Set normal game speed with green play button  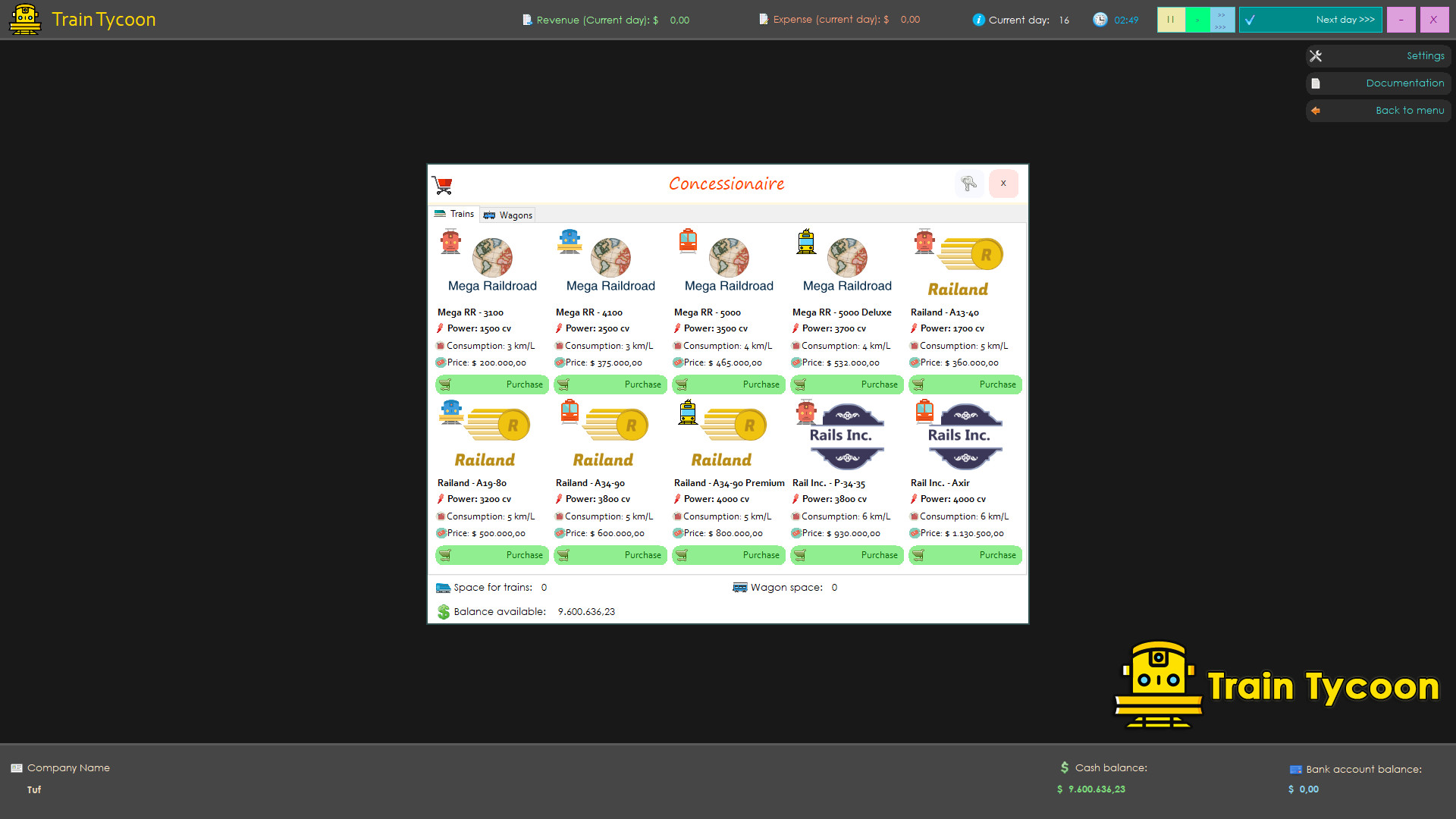pyautogui.click(x=1197, y=19)
